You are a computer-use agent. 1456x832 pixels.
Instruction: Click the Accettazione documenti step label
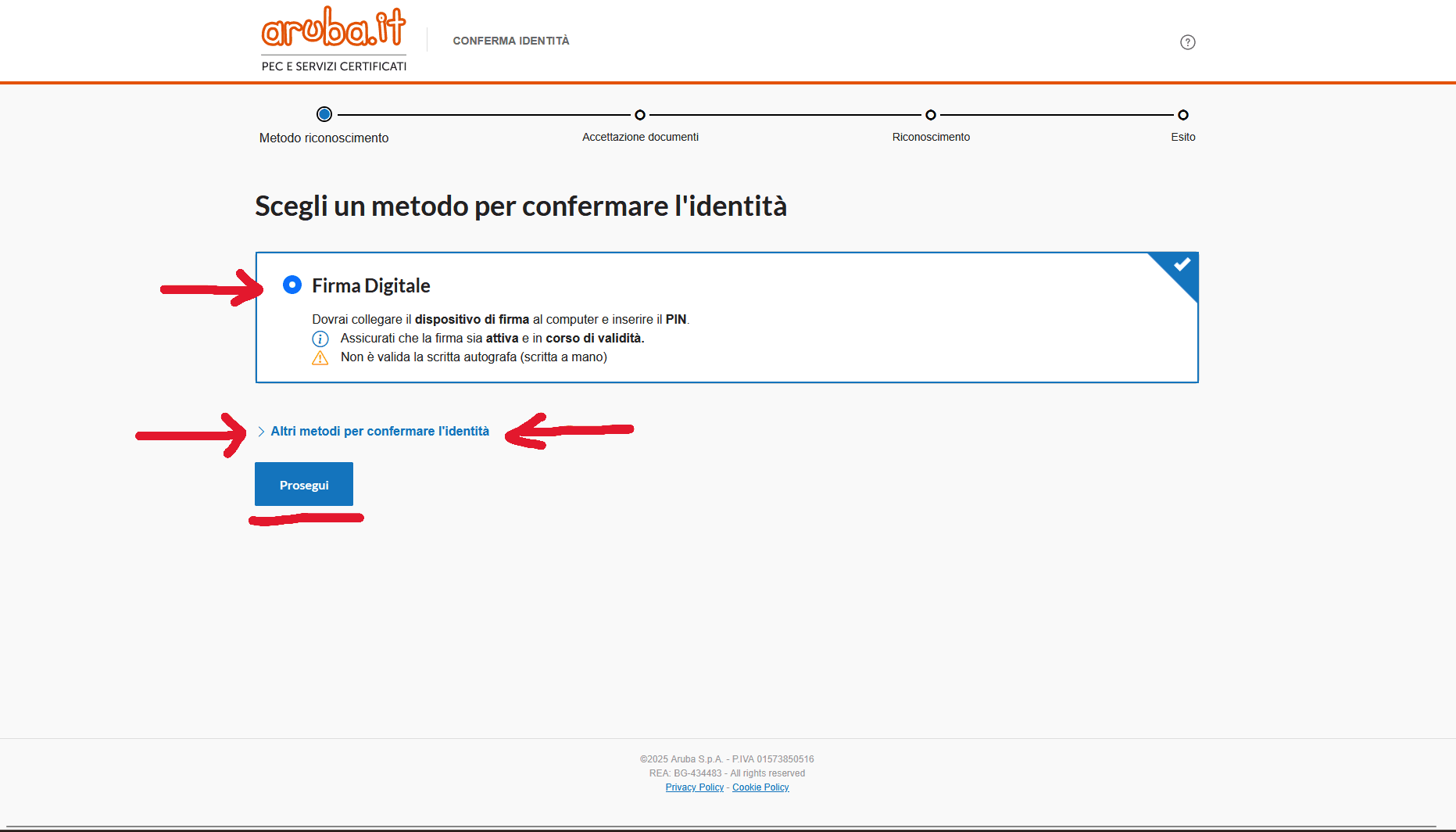[640, 137]
